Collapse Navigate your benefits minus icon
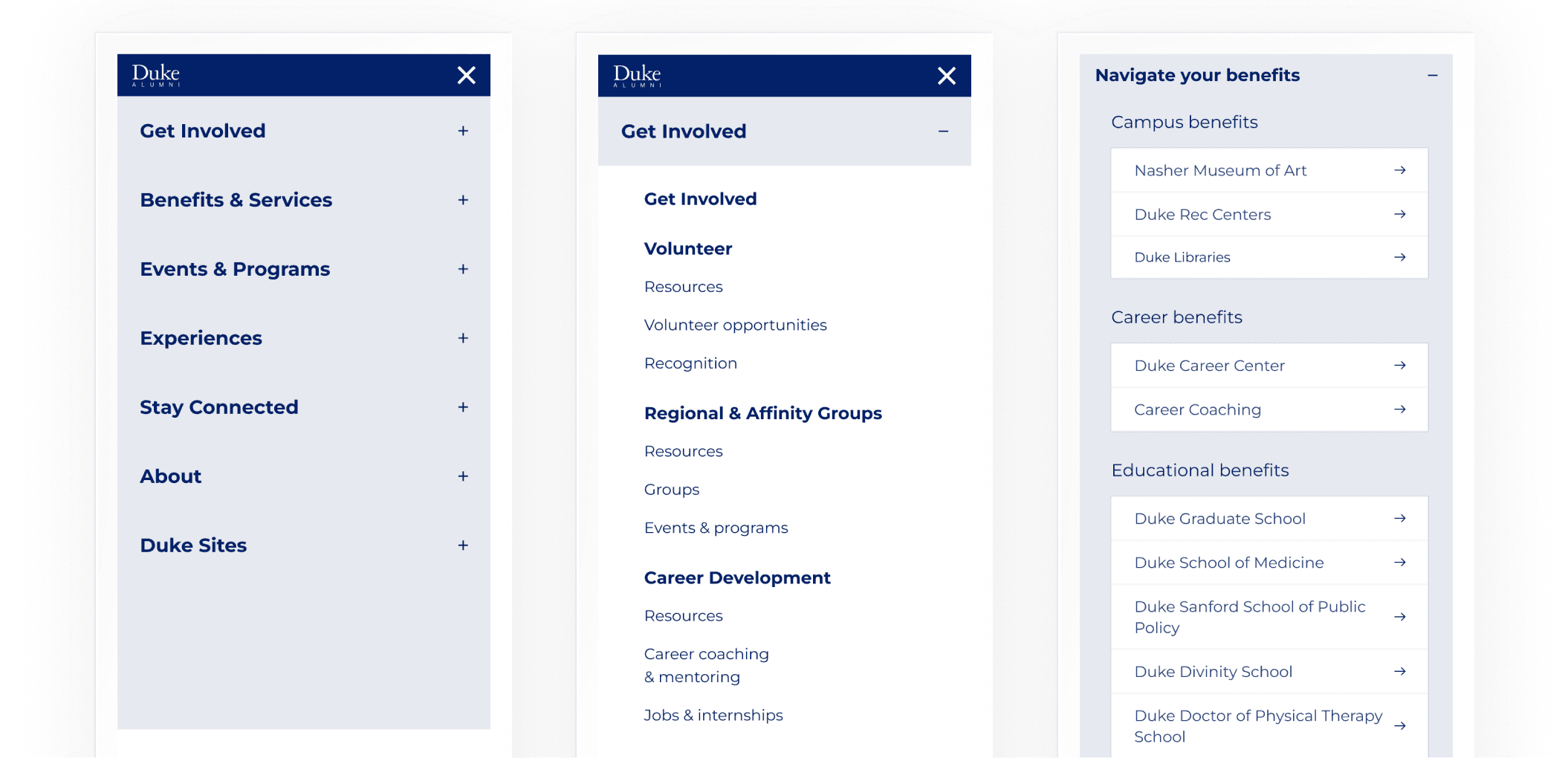 coord(1432,75)
